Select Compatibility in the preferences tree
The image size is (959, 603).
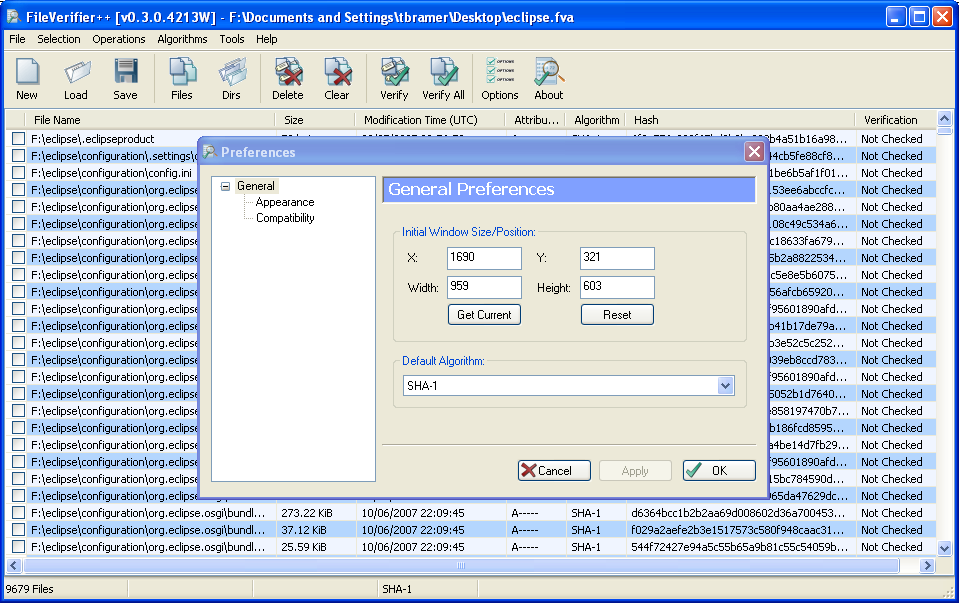tap(285, 218)
